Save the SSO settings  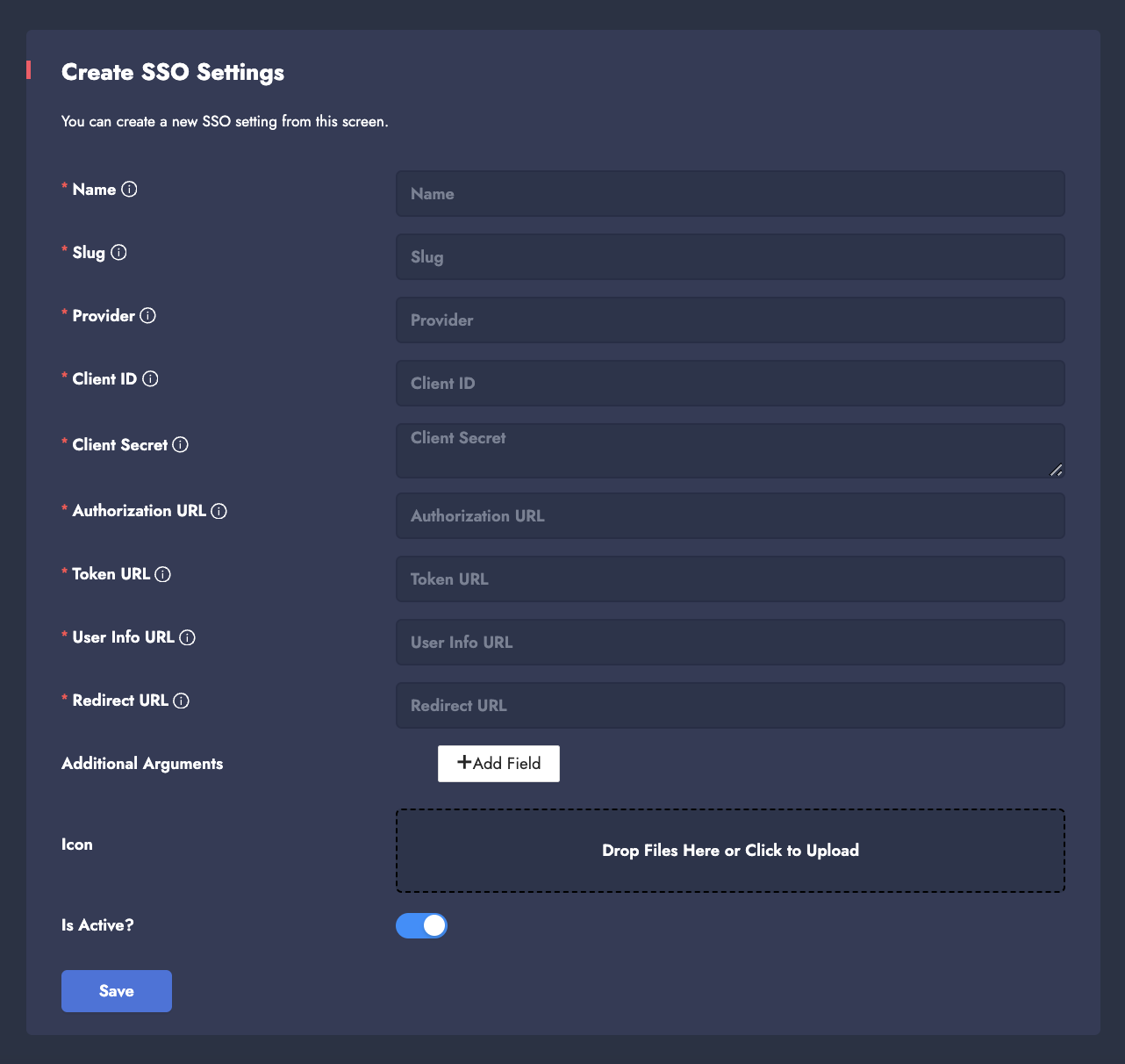117,991
